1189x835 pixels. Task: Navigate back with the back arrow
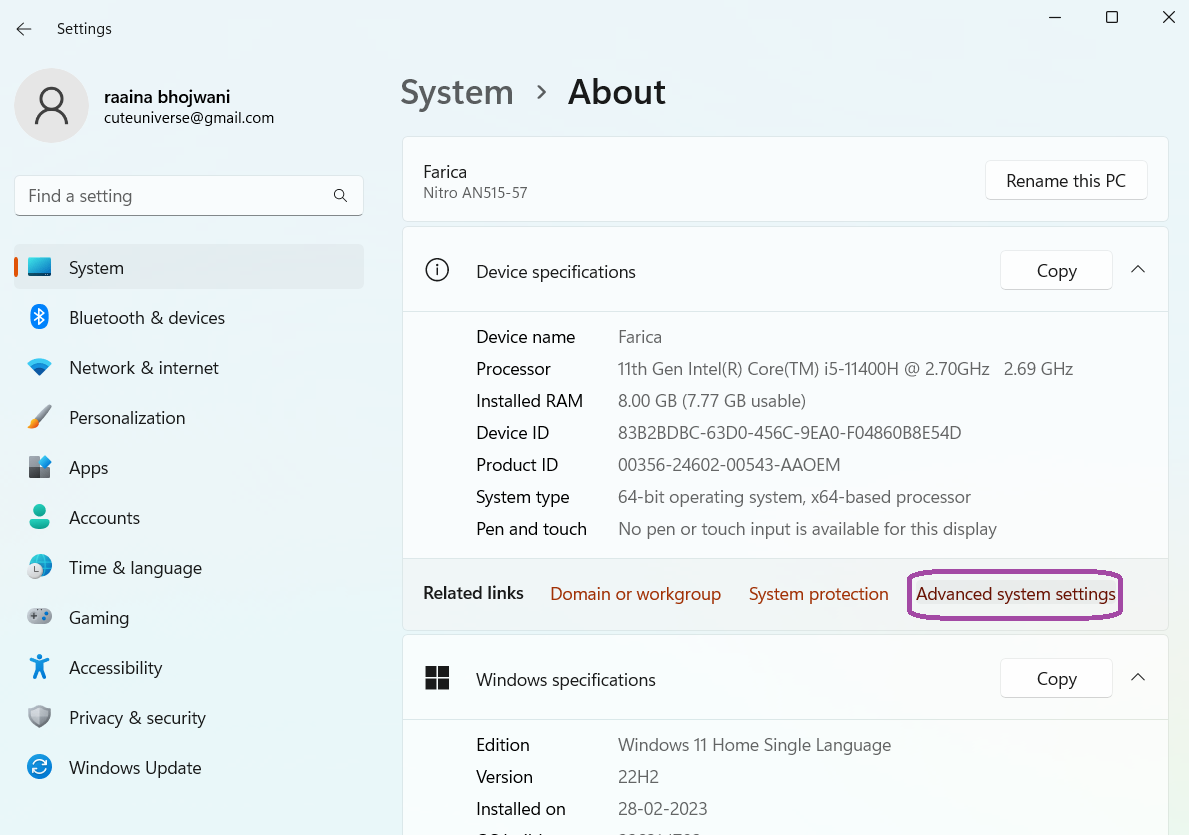[x=24, y=29]
